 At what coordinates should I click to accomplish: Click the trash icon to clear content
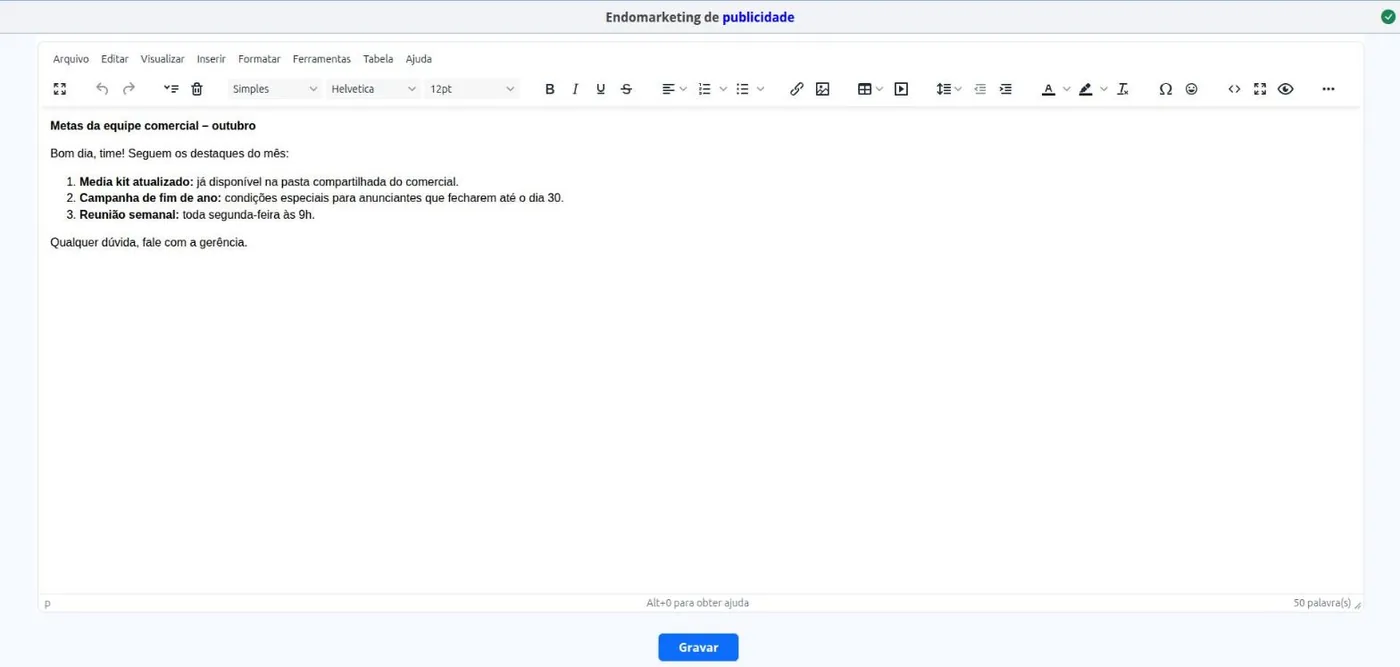click(197, 89)
